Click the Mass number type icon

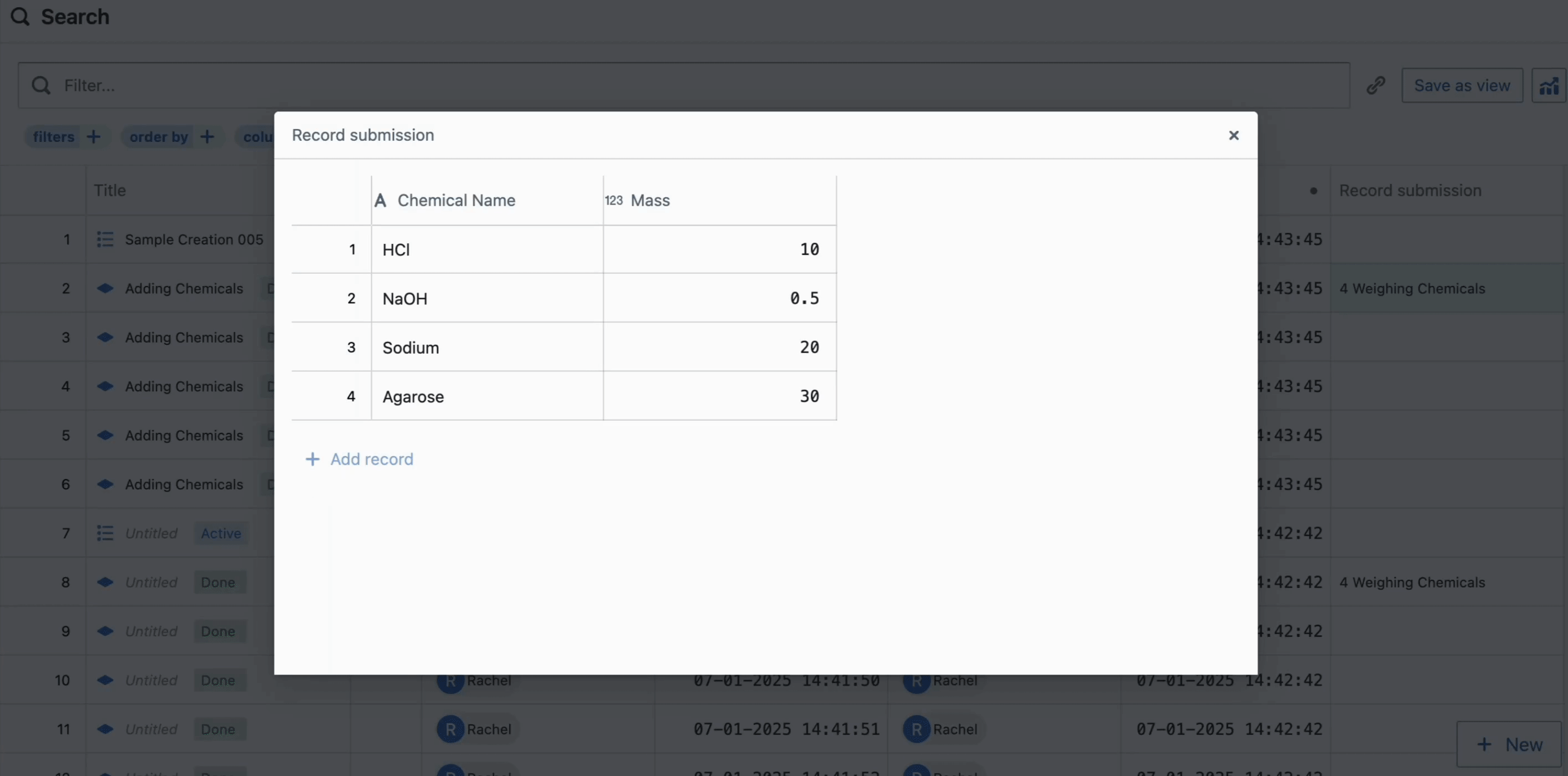[x=613, y=201]
